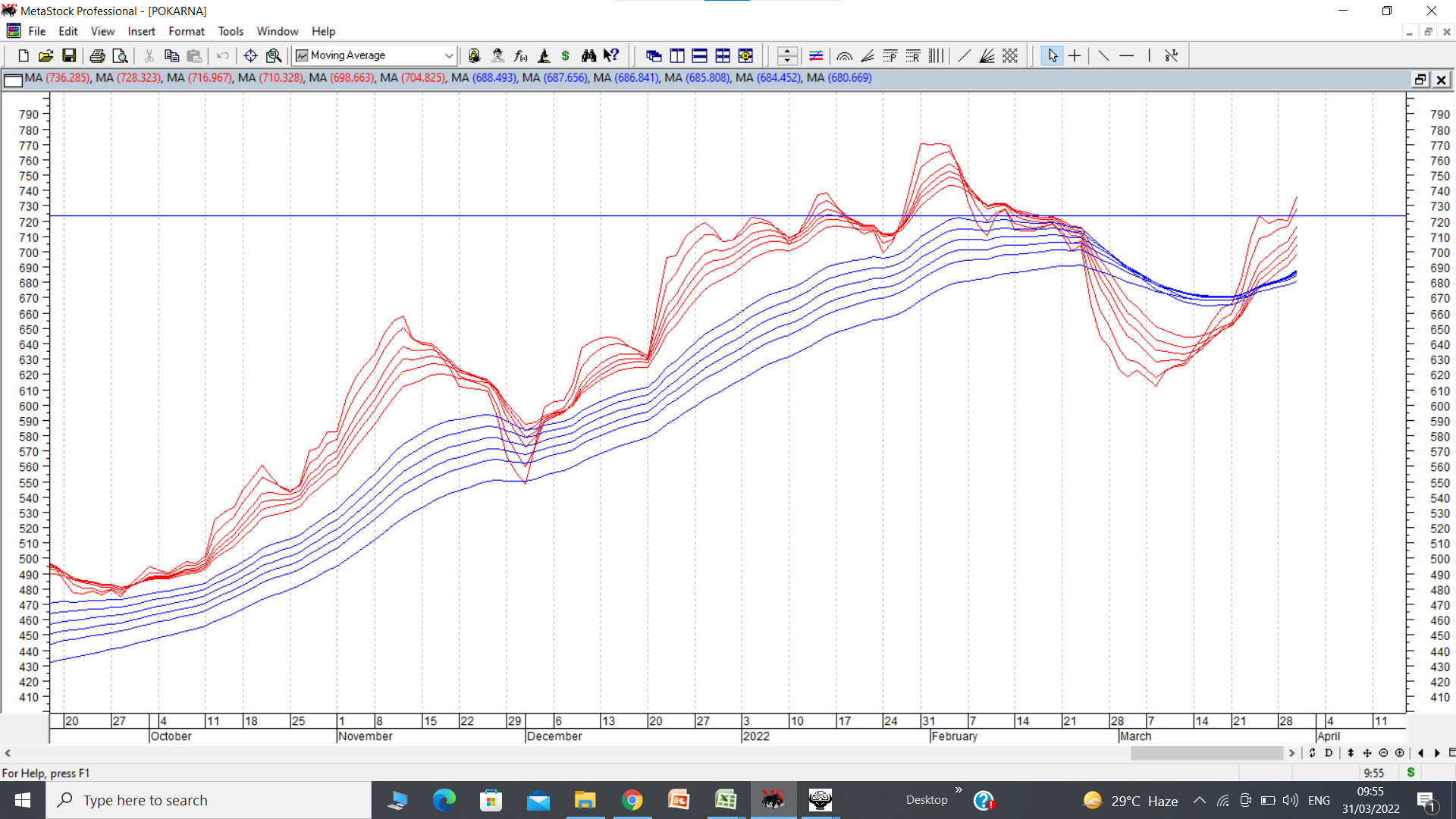The image size is (1456, 819).
Task: Select the Fibonacci arcs drawing tool
Action: point(844,55)
